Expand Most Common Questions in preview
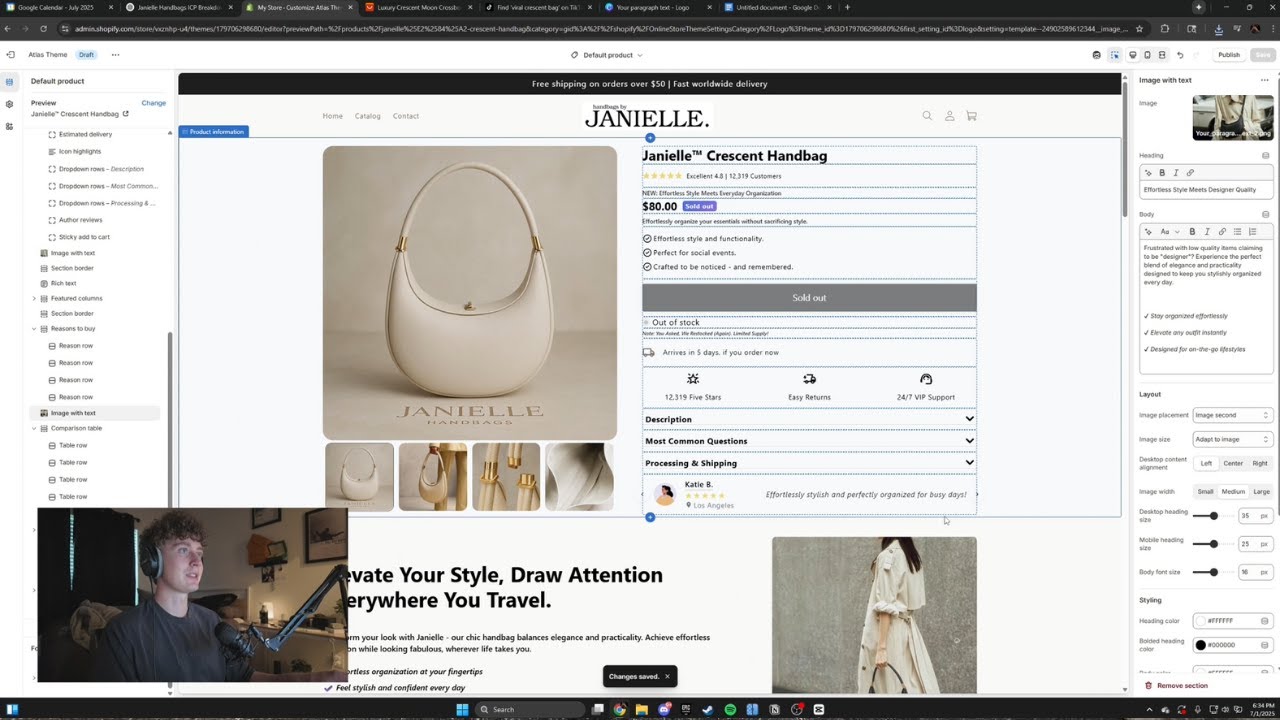Screen dimensions: 1280x720 [x=809, y=441]
